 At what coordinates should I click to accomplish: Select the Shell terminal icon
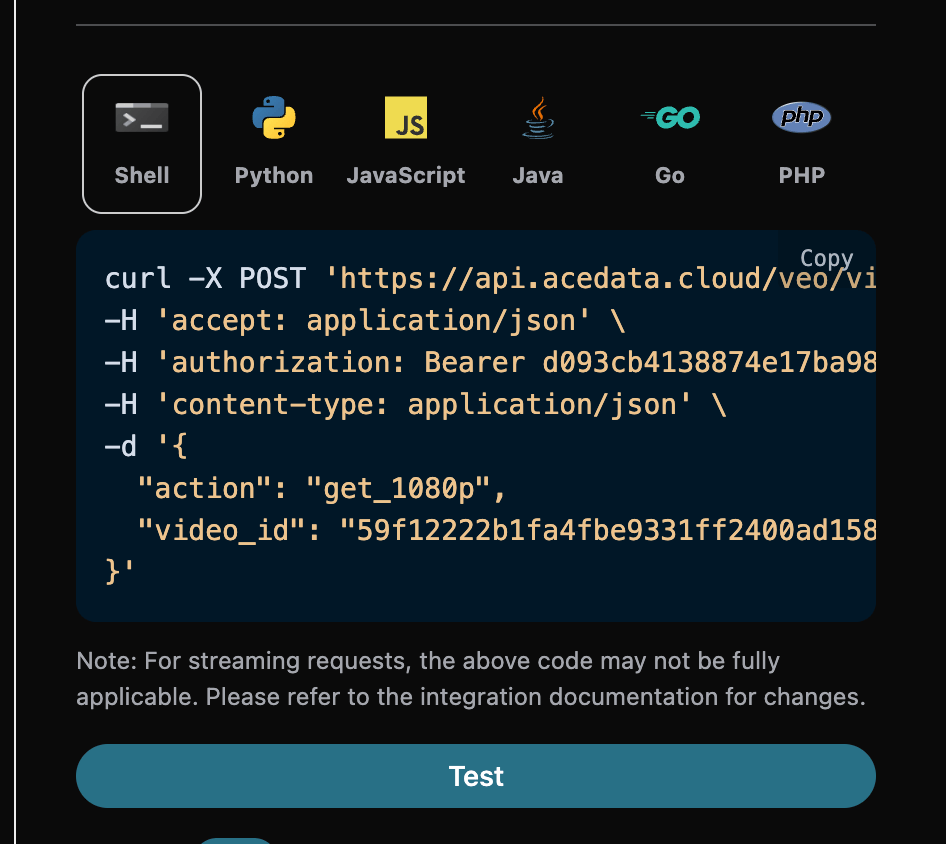click(142, 117)
